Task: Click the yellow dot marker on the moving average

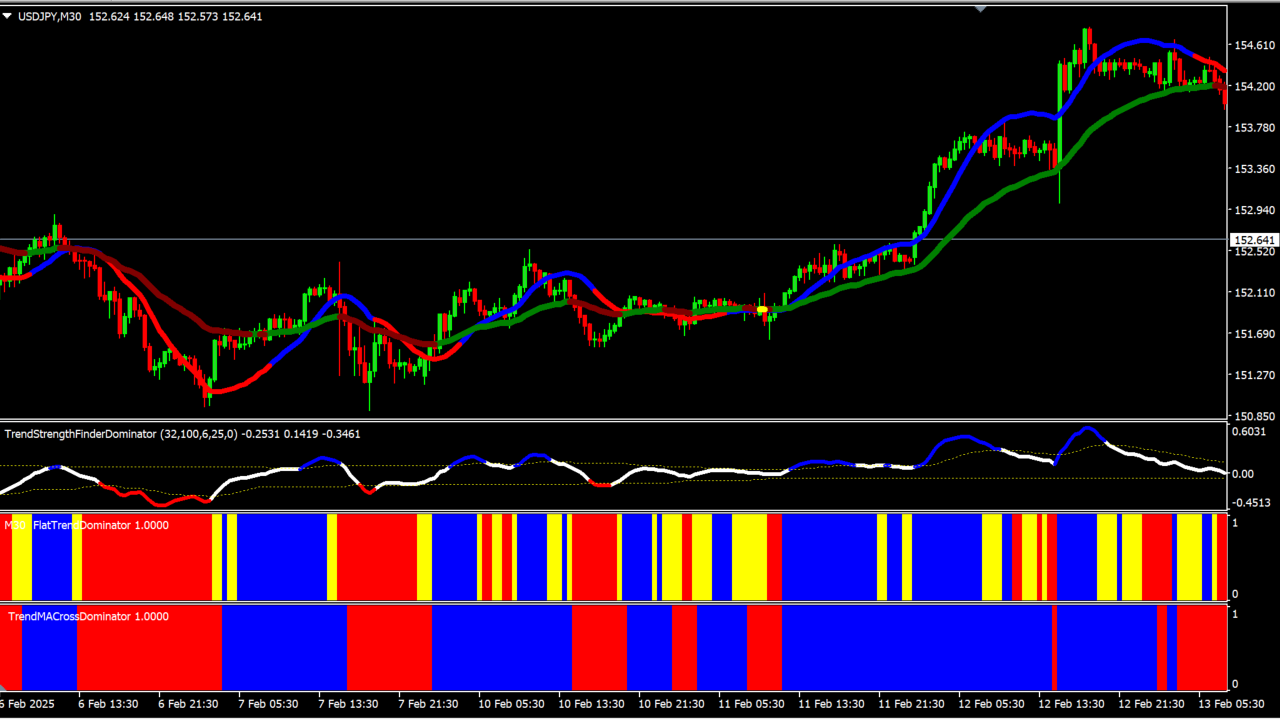Action: coord(762,310)
